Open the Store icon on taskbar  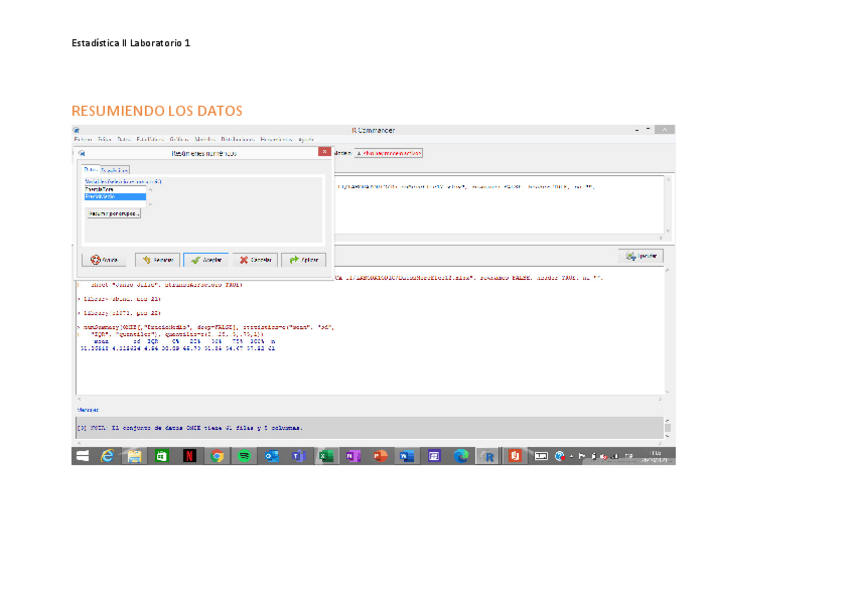[161, 456]
